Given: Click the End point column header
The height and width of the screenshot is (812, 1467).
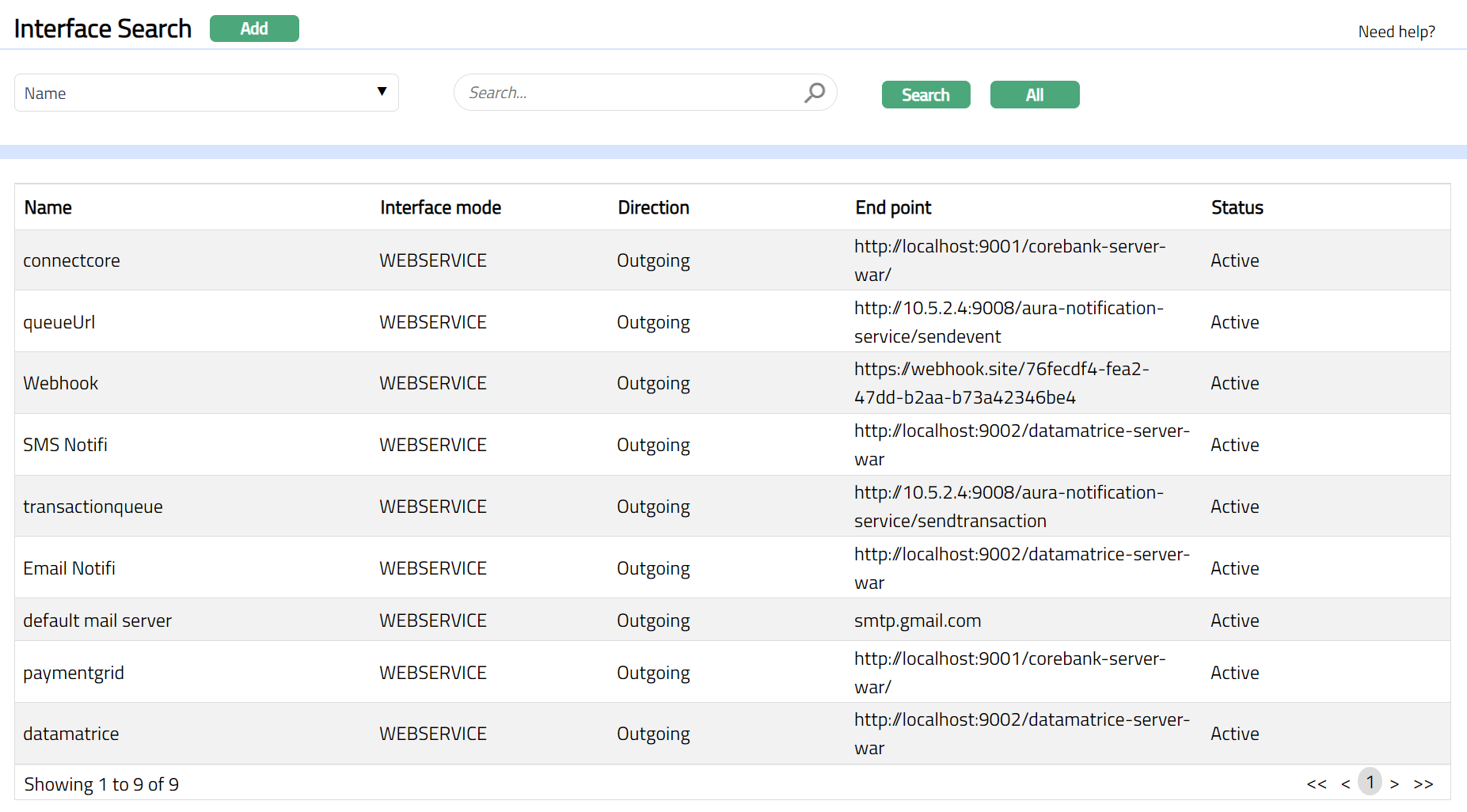Looking at the screenshot, I should click(893, 207).
